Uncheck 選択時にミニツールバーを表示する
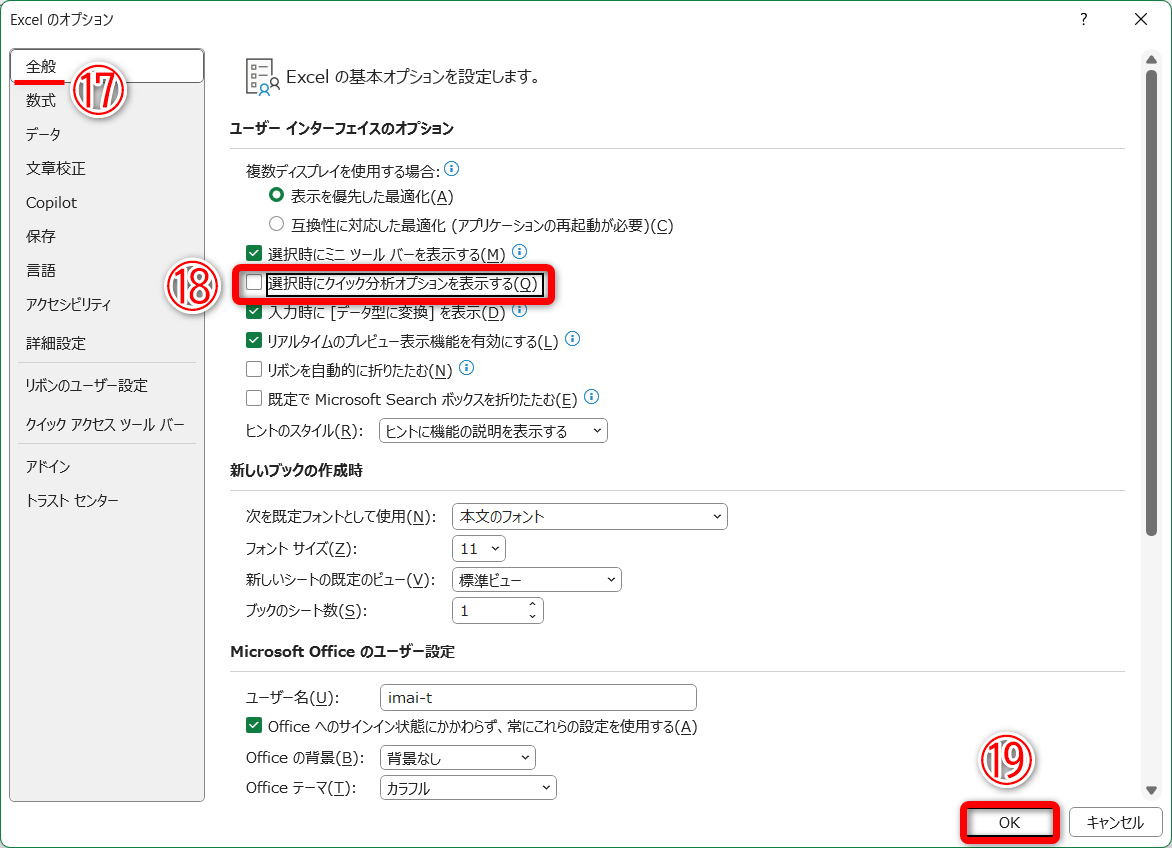Viewport: 1172px width, 848px height. [253, 252]
